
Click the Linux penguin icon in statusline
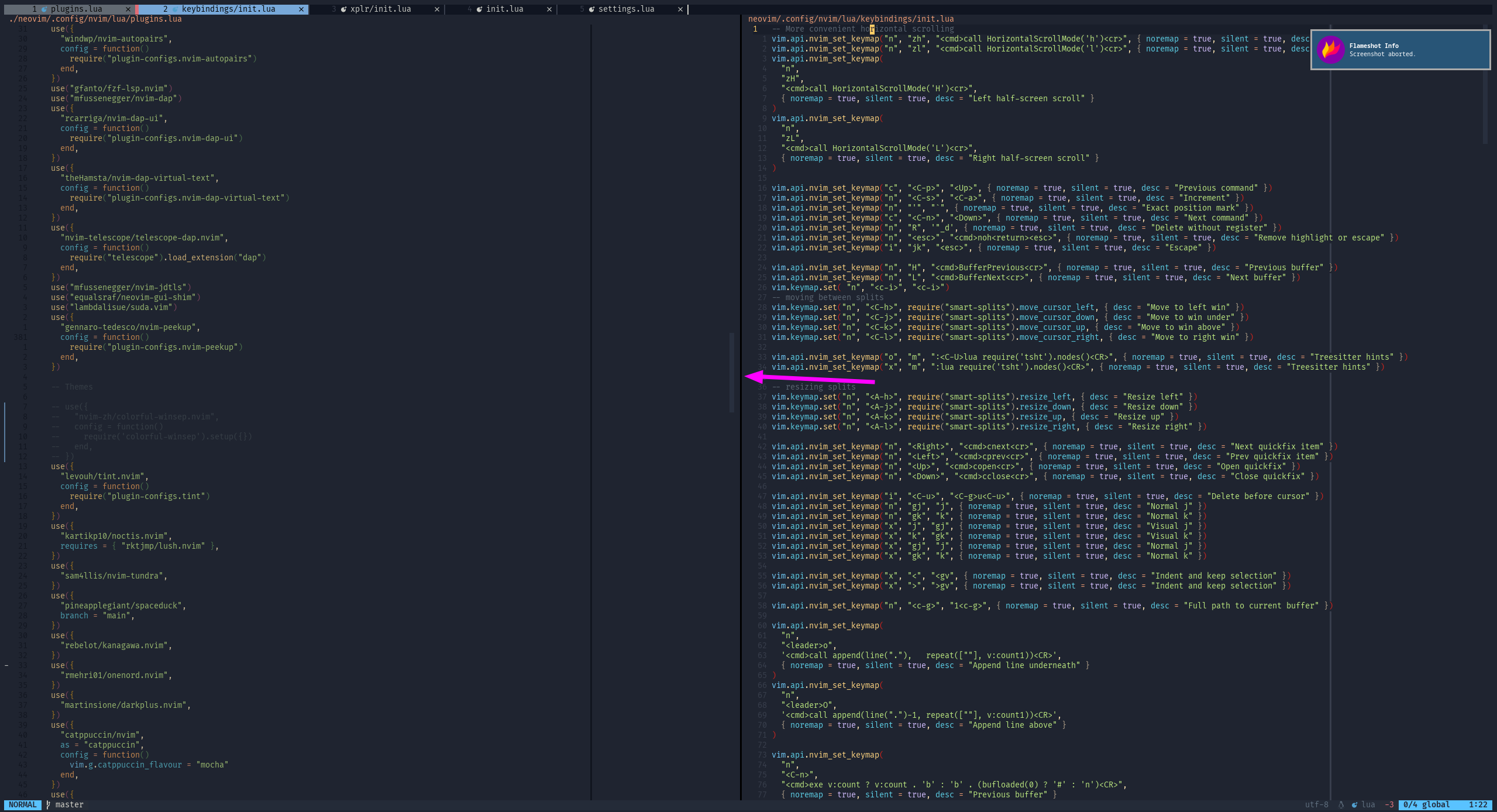tap(1341, 805)
